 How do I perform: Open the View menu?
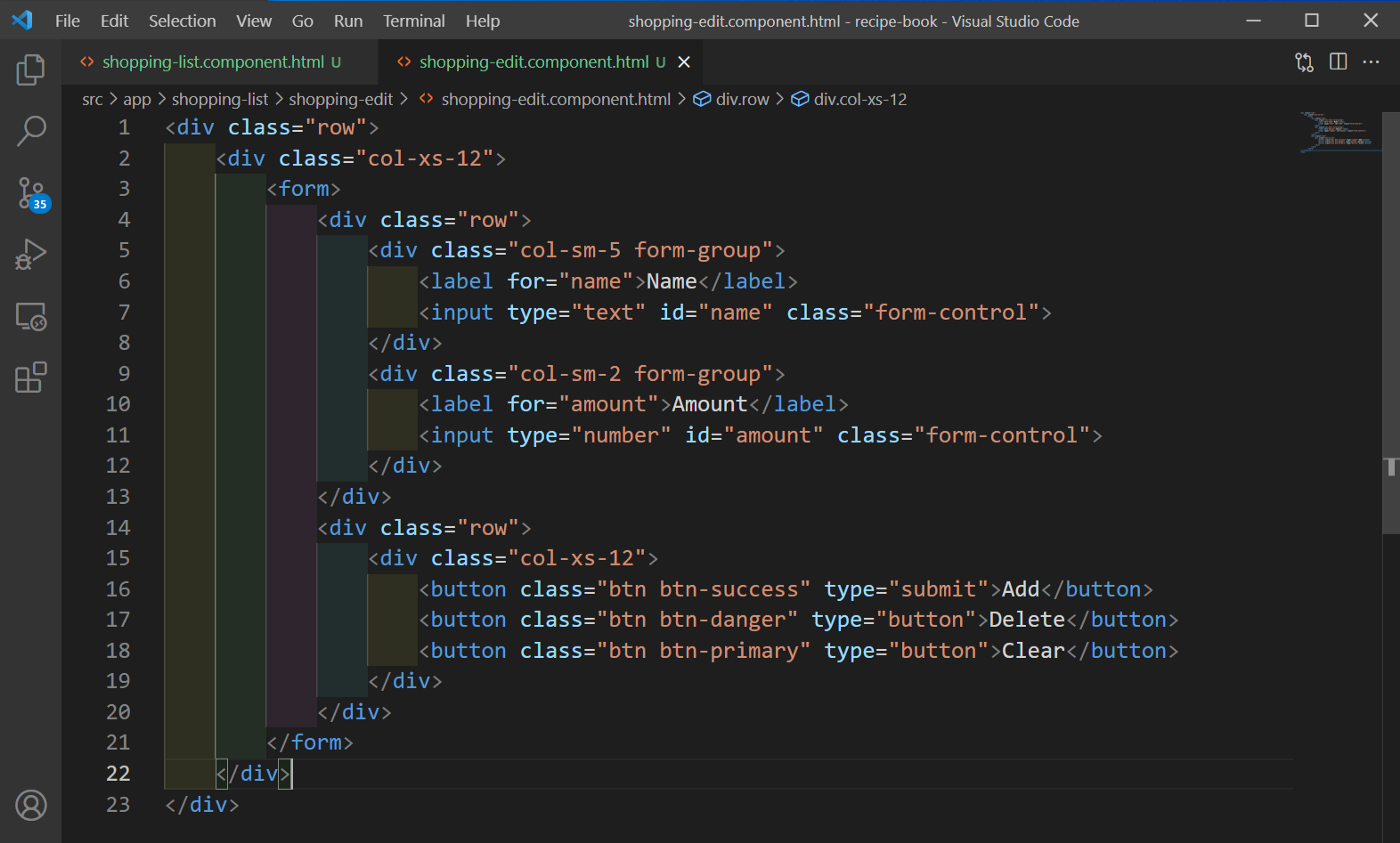pyautogui.click(x=254, y=20)
